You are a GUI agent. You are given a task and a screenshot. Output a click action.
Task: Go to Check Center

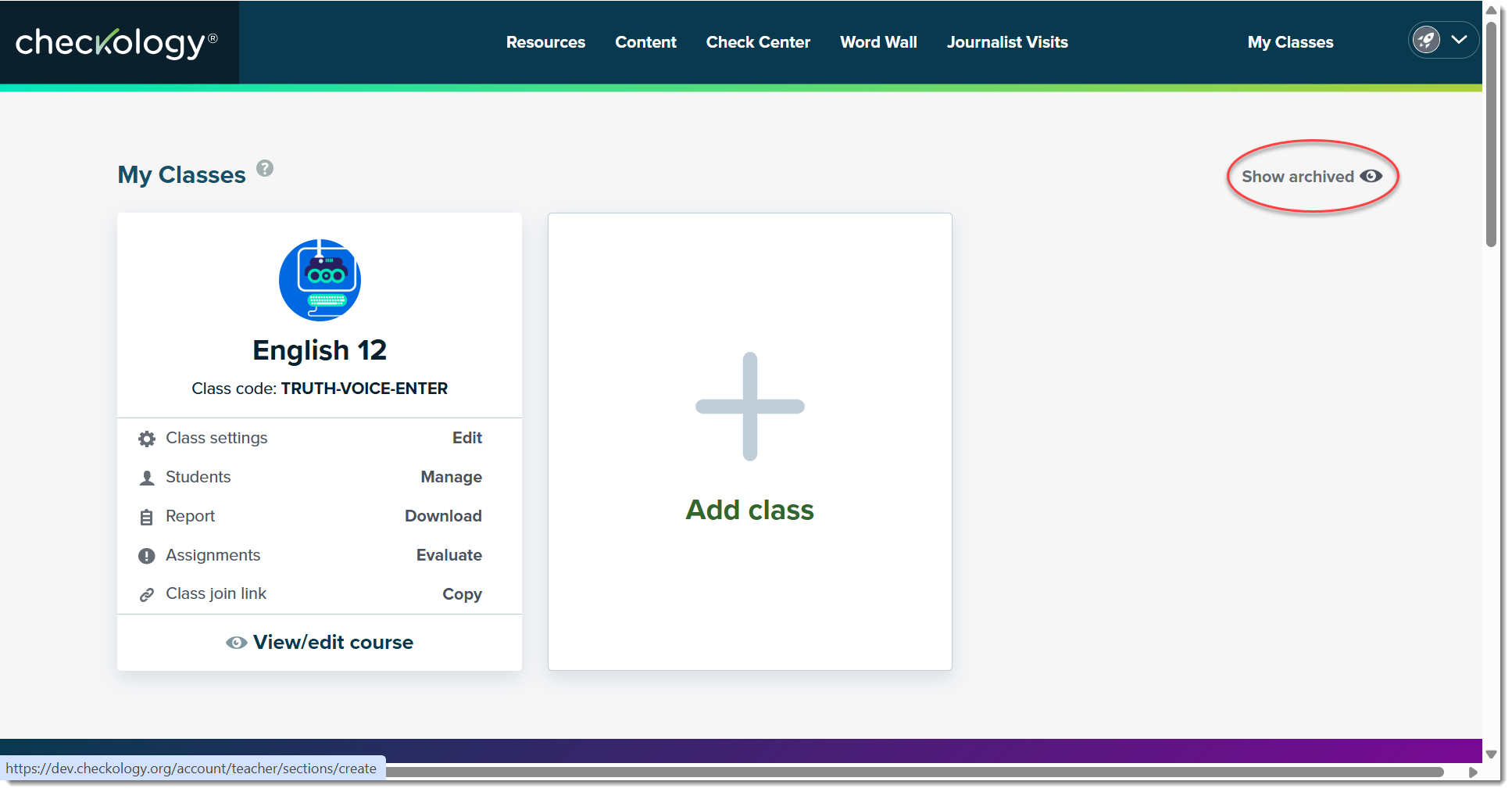(x=758, y=42)
